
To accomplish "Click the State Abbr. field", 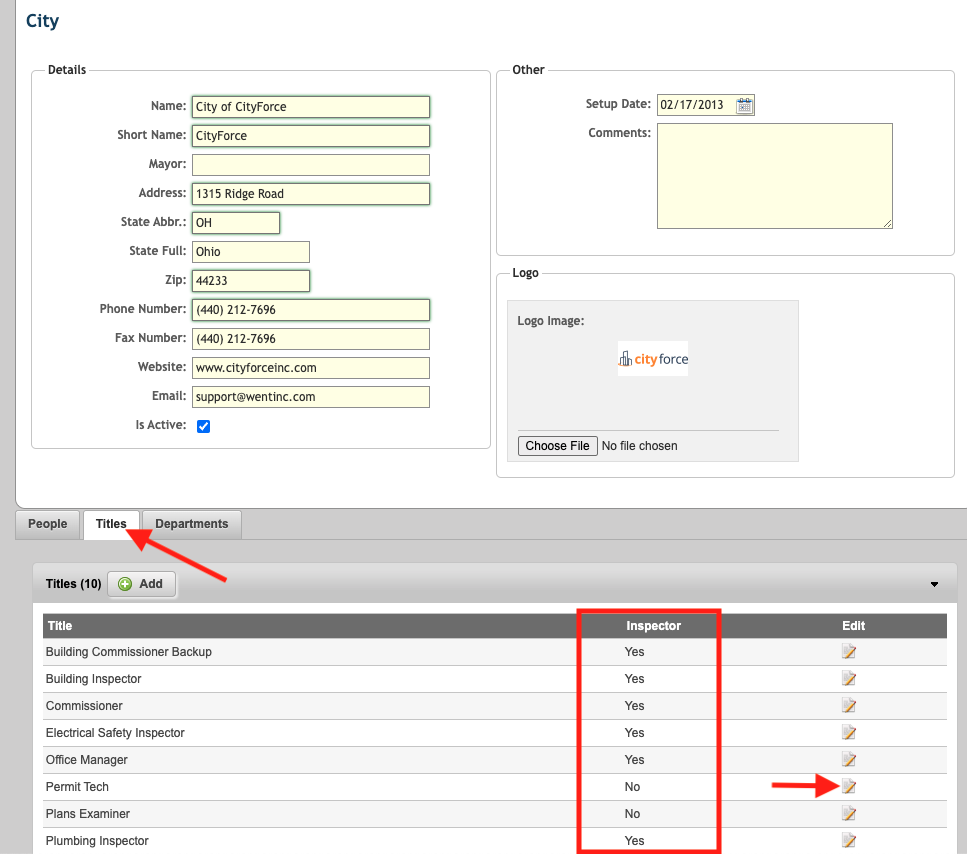I will [236, 223].
